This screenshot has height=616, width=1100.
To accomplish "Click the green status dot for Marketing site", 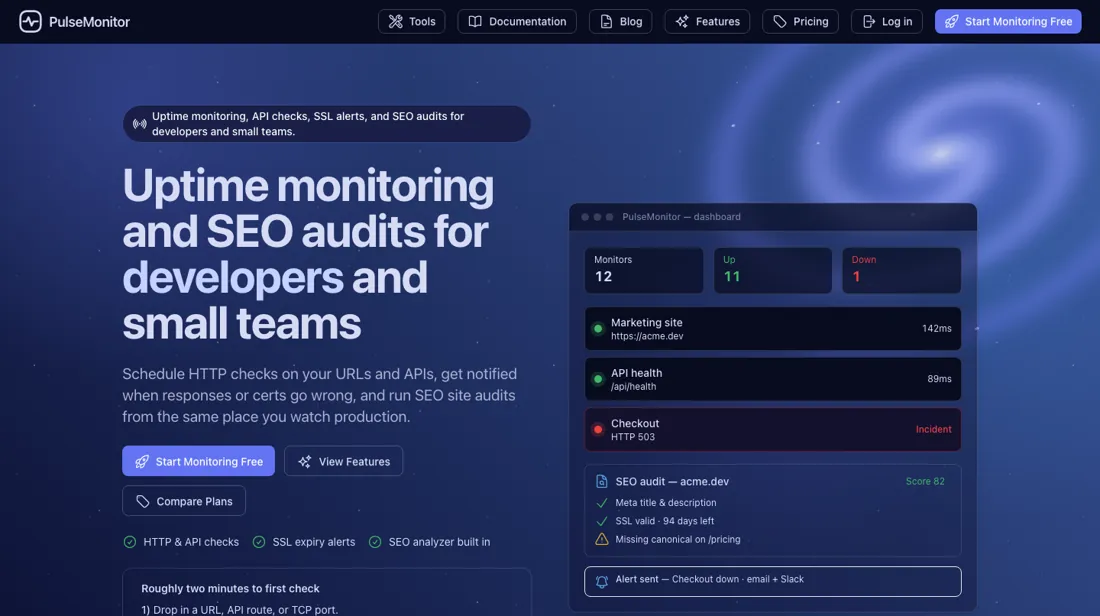I will 598,328.
